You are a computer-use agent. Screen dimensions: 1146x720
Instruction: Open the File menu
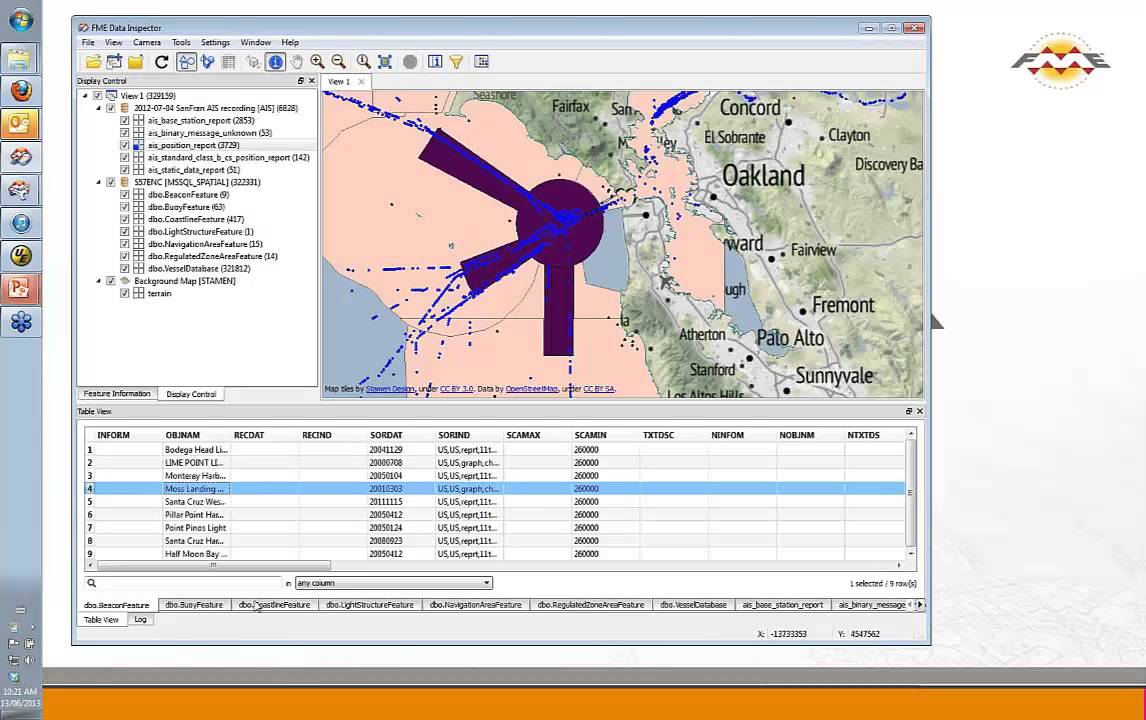coord(88,42)
